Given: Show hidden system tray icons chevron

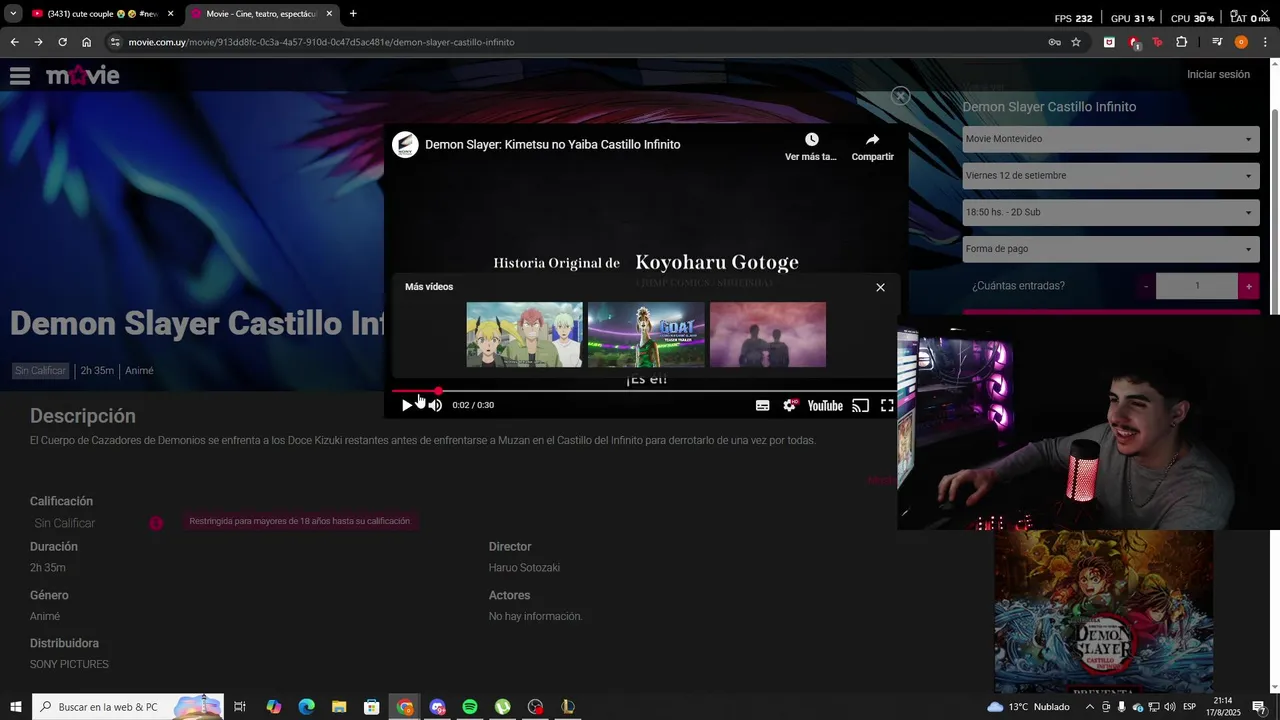Looking at the screenshot, I should click(1090, 707).
